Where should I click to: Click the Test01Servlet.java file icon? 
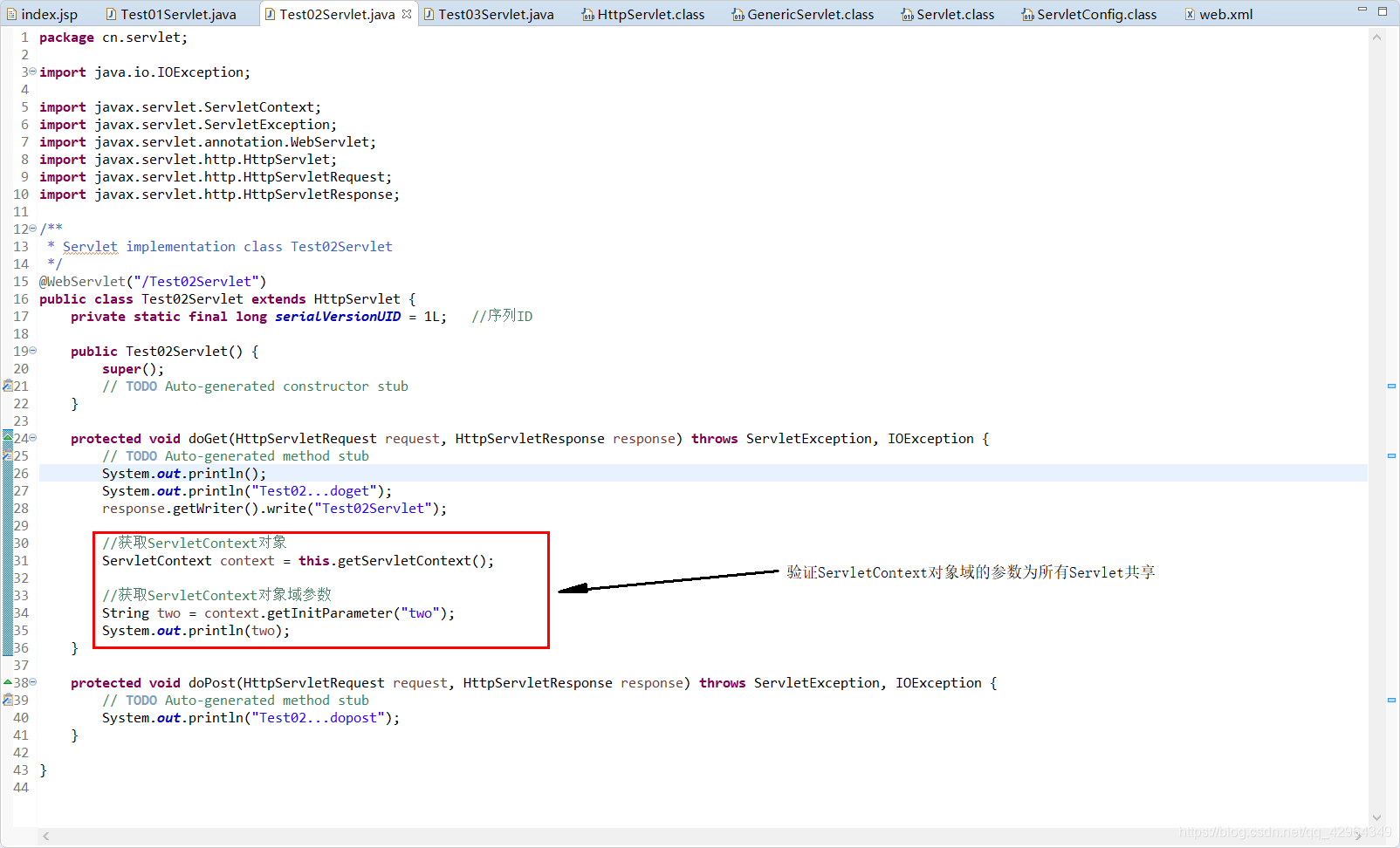click(111, 14)
